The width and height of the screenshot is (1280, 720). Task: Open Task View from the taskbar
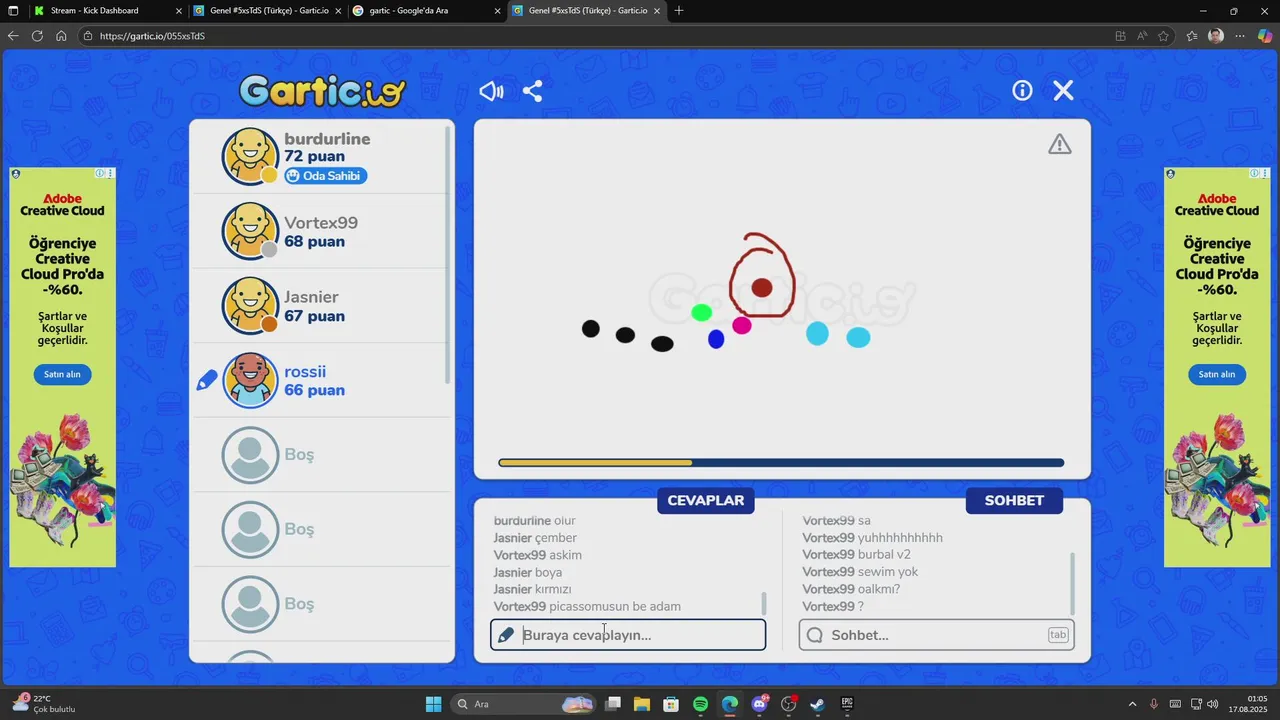(x=613, y=704)
